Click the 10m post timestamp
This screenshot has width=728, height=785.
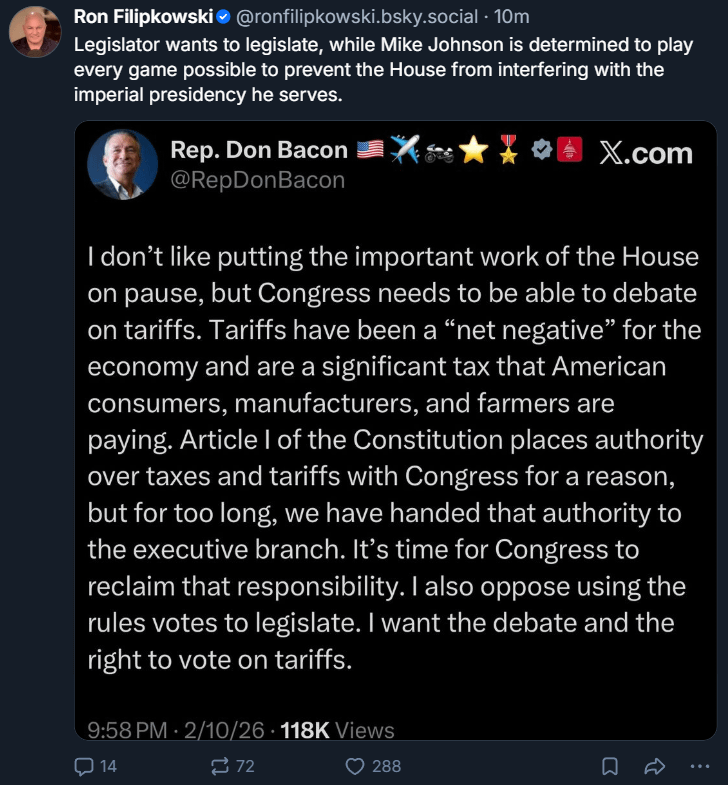tap(513, 17)
